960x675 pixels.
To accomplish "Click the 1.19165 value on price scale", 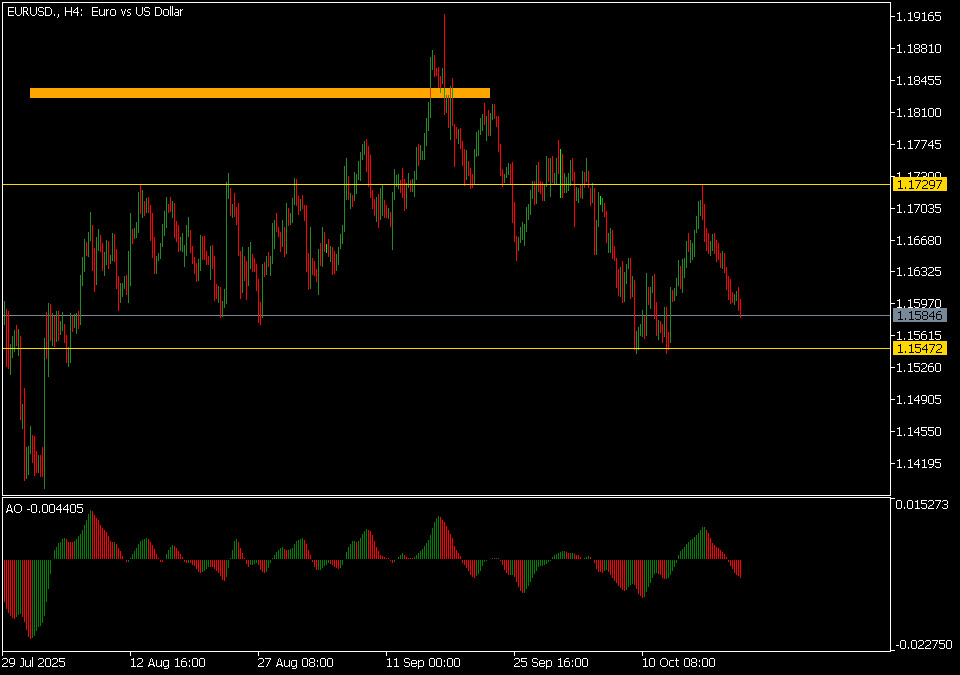I will 918,17.
